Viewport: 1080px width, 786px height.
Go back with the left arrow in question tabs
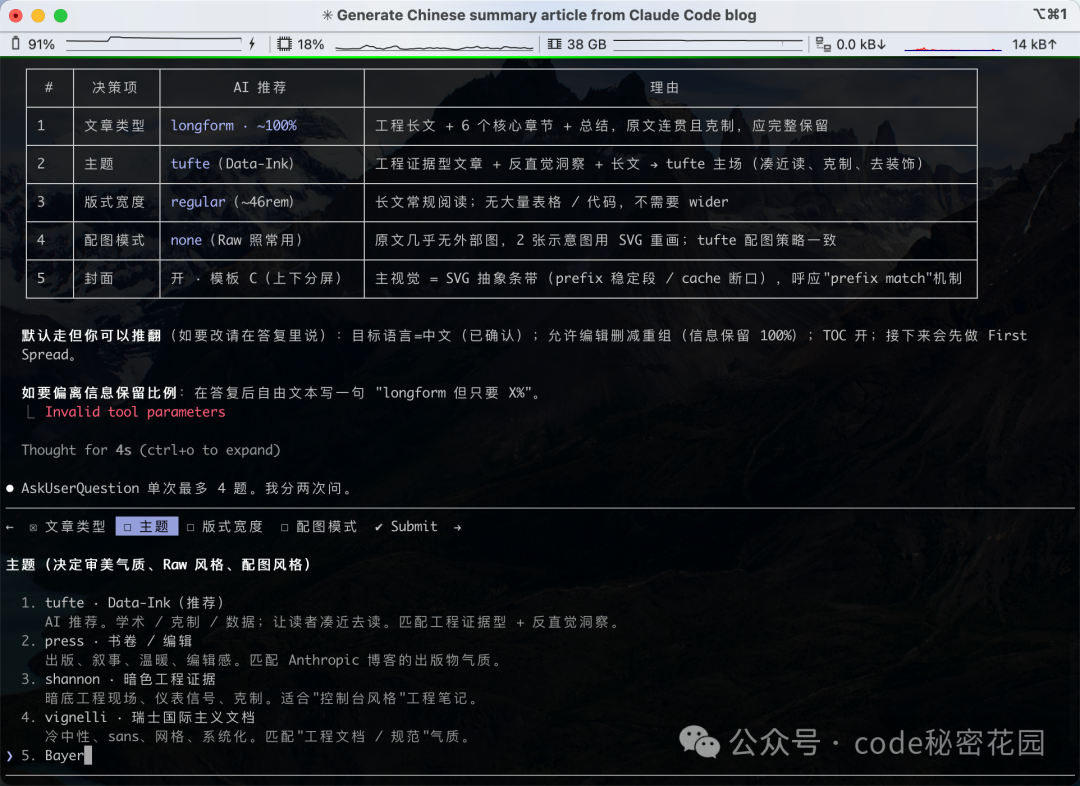10,527
